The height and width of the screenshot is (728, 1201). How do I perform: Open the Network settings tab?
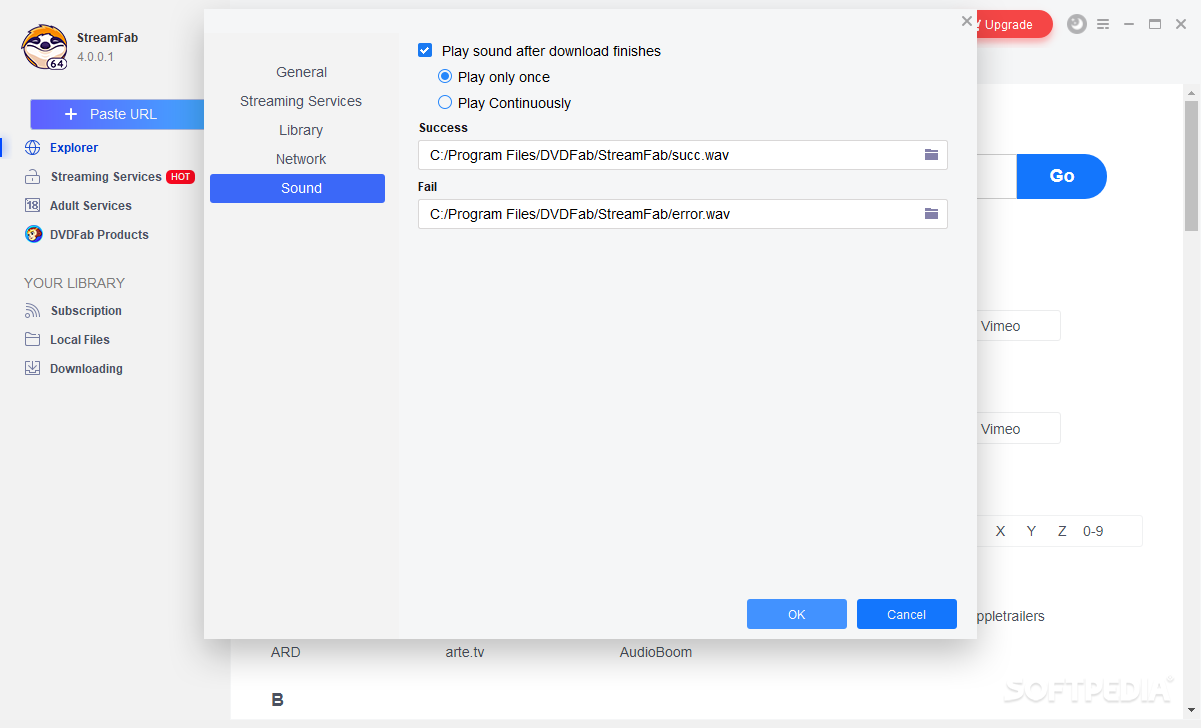click(301, 159)
